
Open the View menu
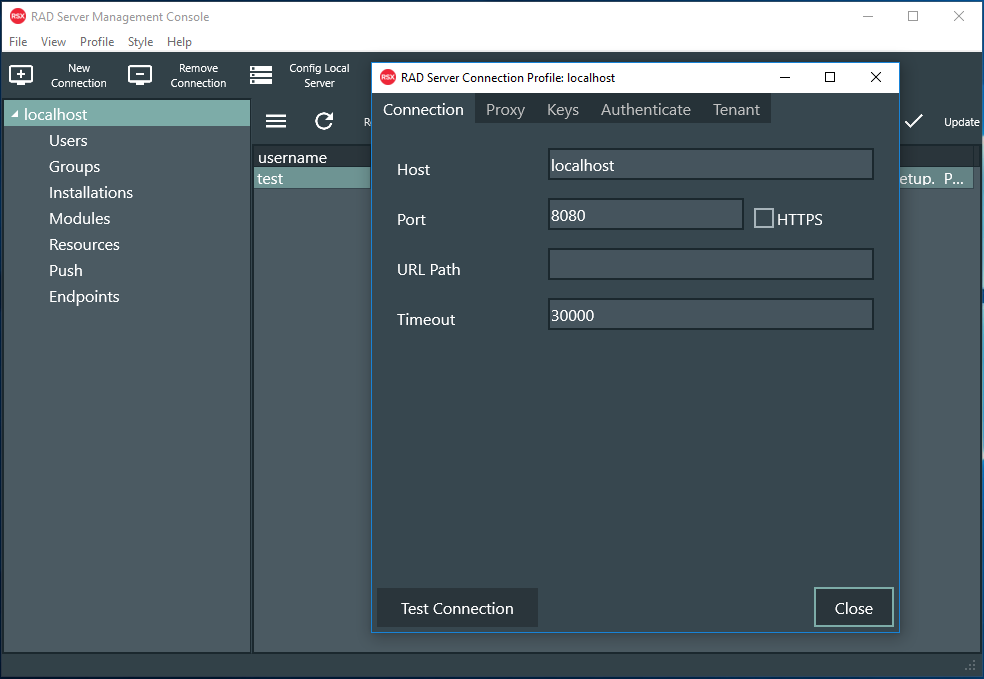point(53,41)
